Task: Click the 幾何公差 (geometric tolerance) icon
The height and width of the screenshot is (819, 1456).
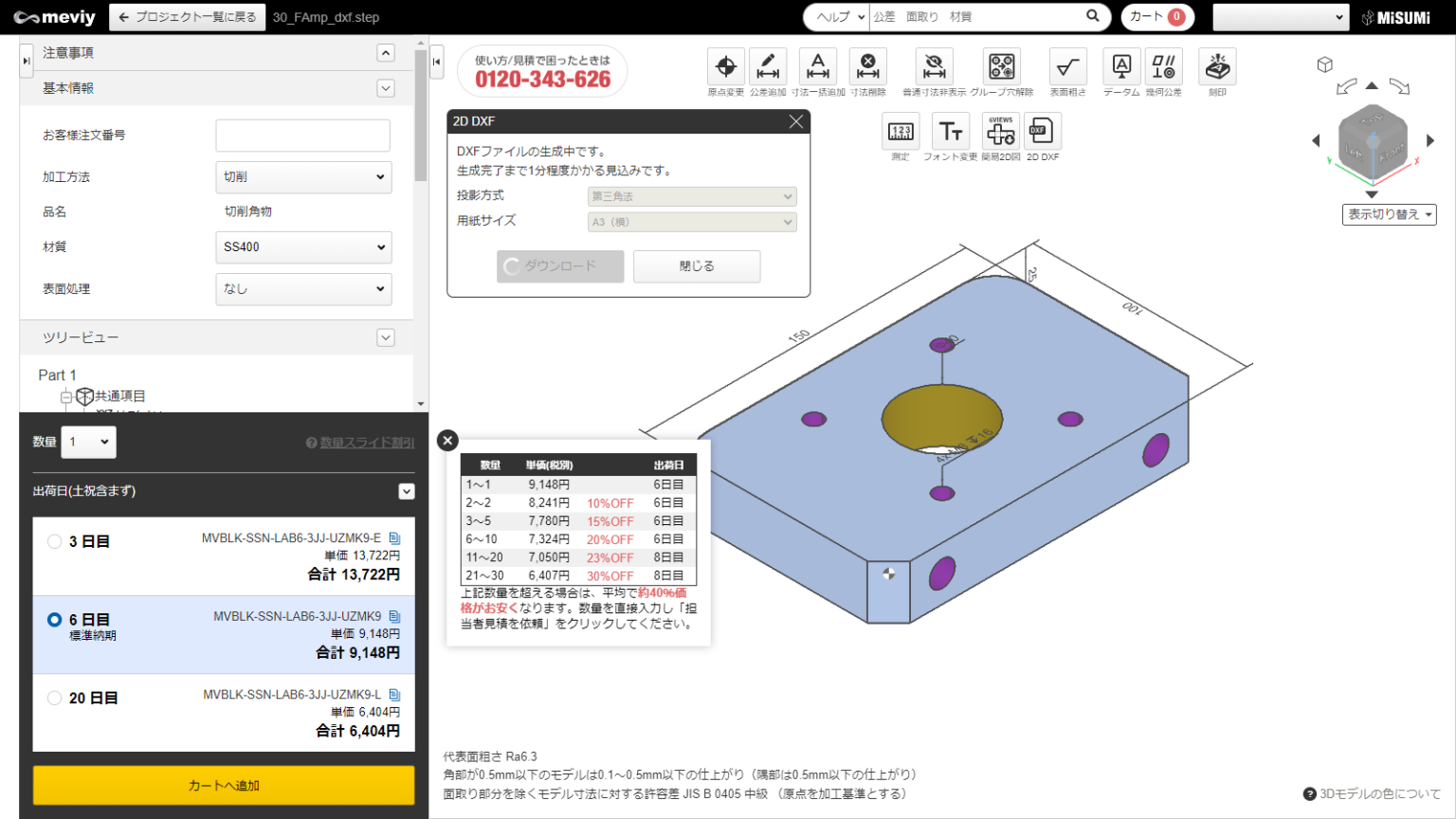Action: (1163, 67)
